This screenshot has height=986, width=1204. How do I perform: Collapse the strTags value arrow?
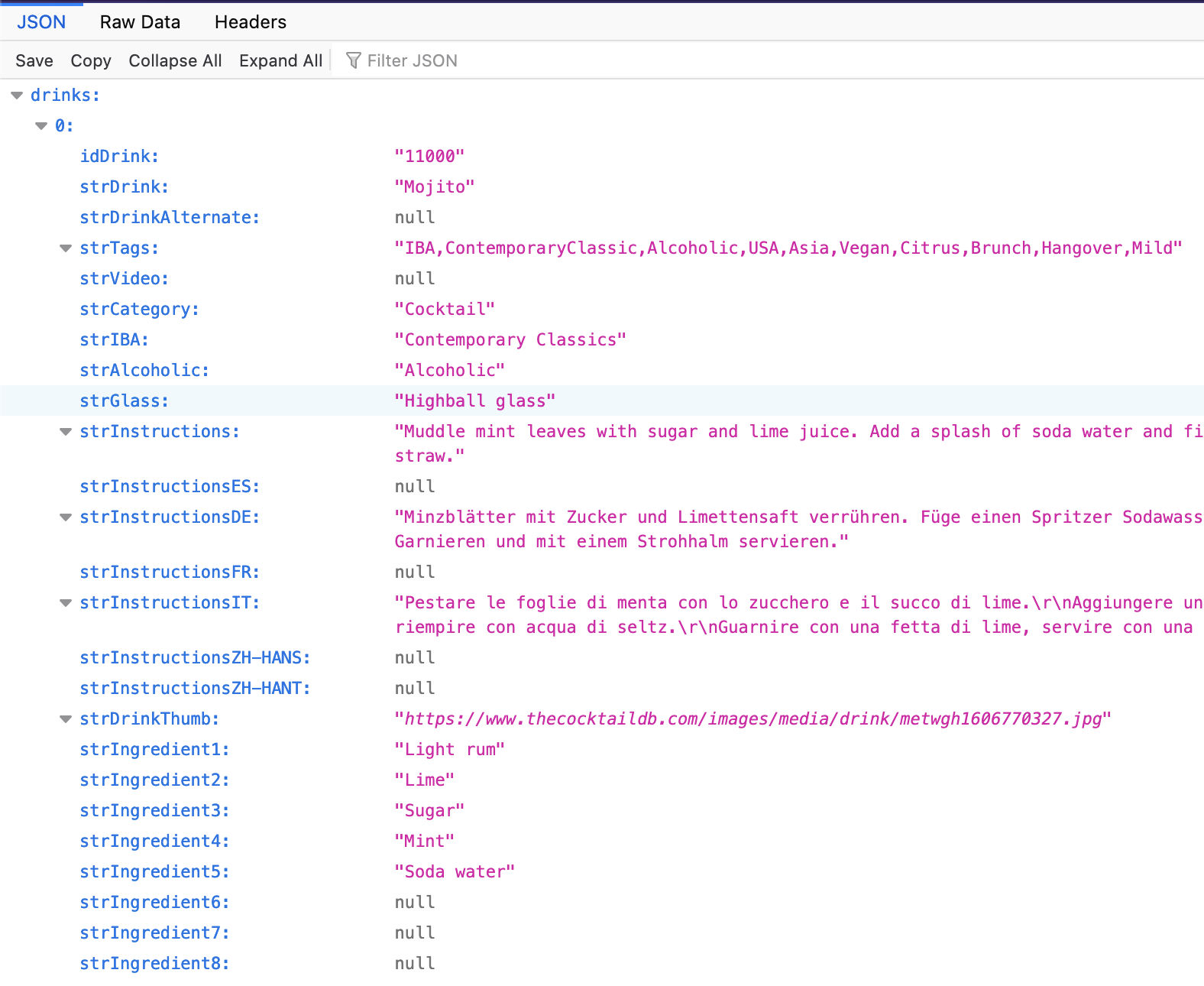(66, 248)
